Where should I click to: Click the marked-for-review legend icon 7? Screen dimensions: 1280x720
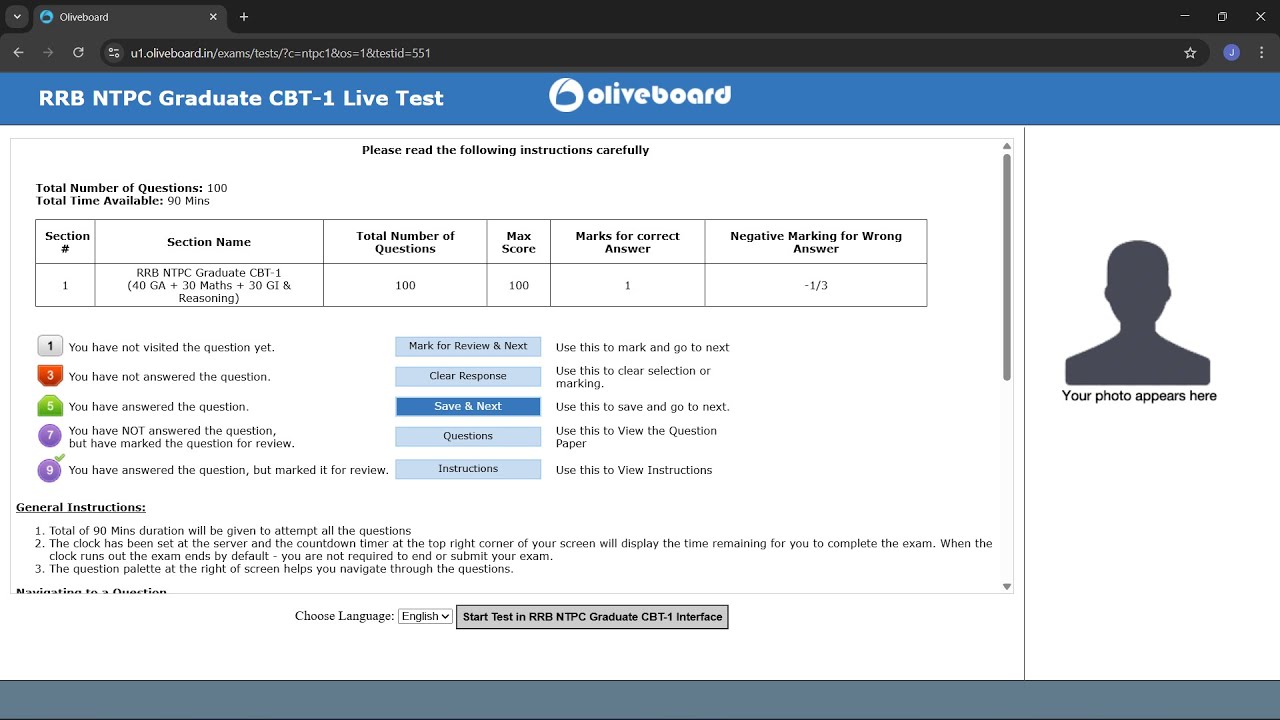click(x=50, y=436)
